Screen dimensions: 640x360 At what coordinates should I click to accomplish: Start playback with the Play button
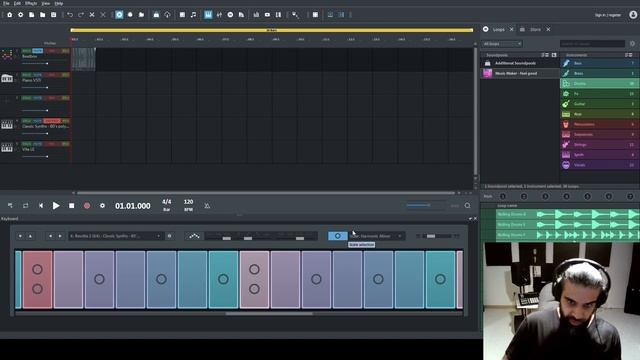[x=56, y=206]
